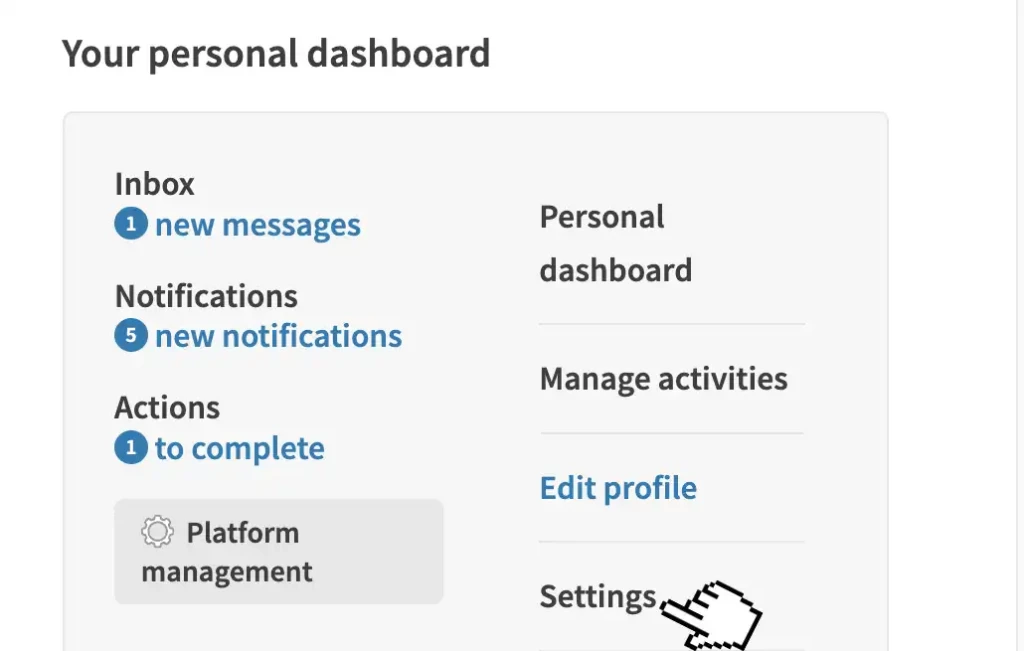Click the divider line below Manage activities

tap(671, 433)
